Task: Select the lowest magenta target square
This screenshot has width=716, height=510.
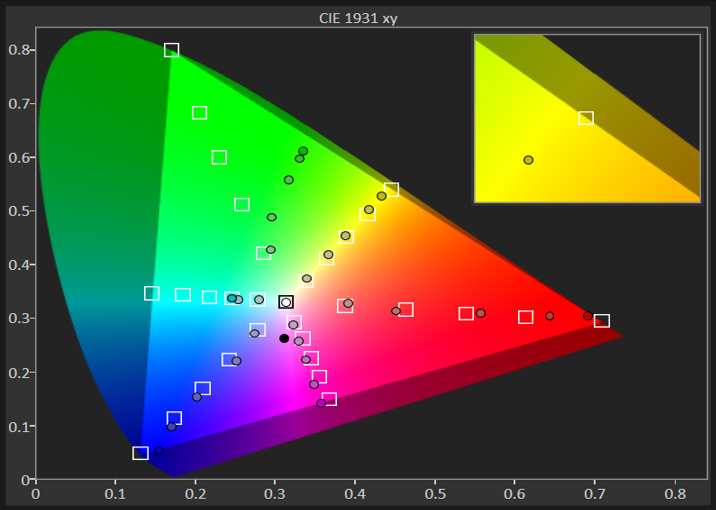Action: tap(329, 399)
